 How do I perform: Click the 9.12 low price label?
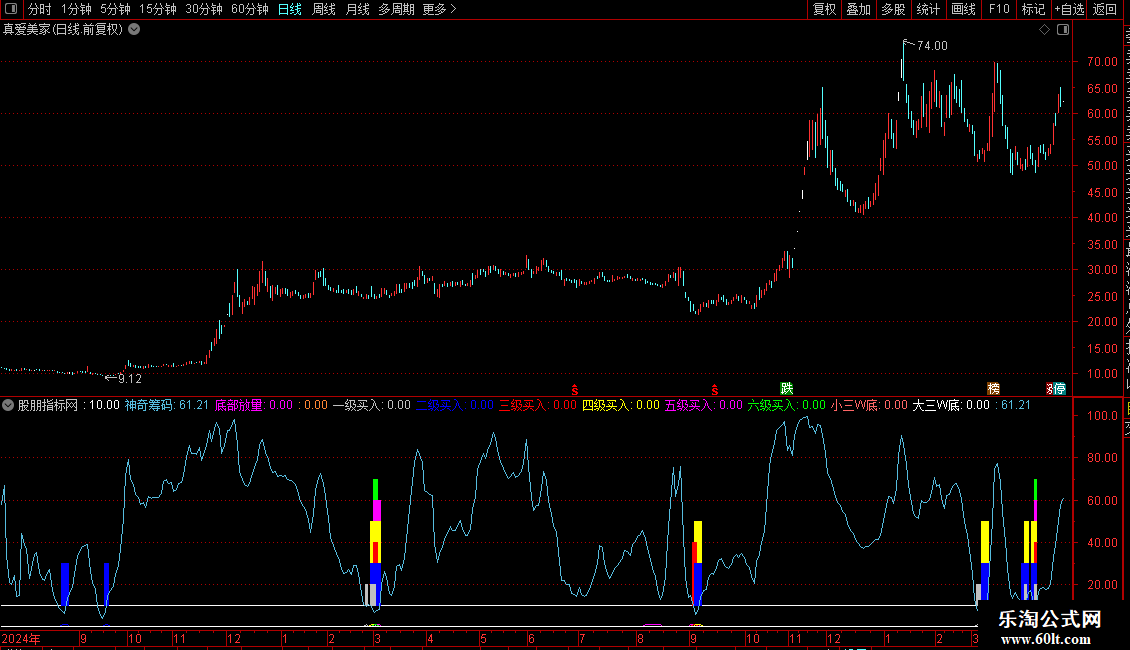tap(130, 379)
